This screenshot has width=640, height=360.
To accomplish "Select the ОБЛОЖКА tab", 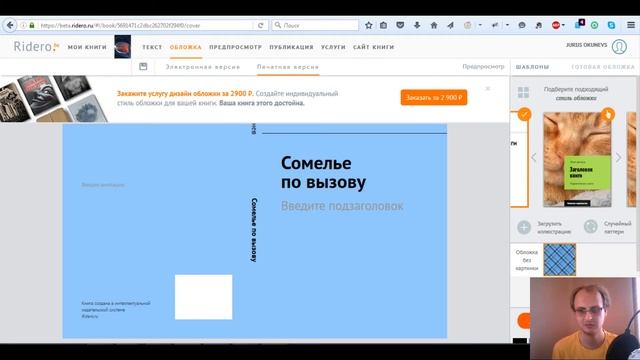I will (186, 47).
